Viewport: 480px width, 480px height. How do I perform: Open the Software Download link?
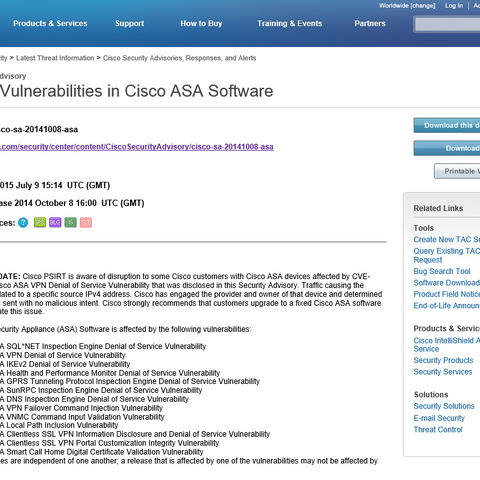coord(447,283)
